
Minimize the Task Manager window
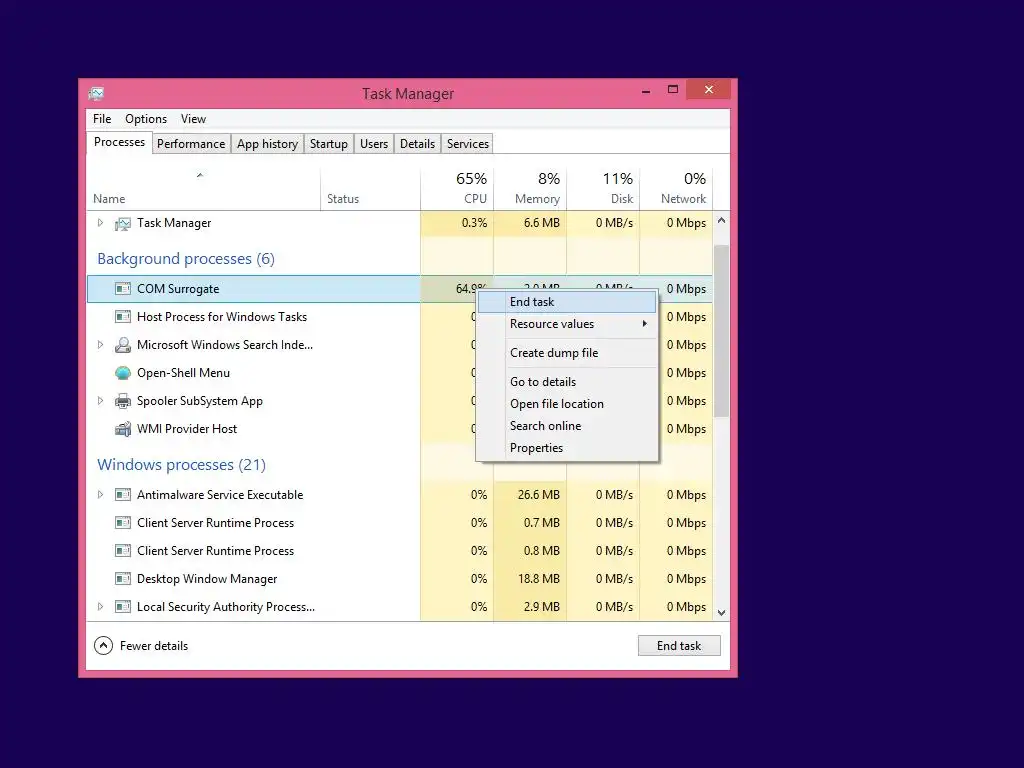click(x=646, y=90)
